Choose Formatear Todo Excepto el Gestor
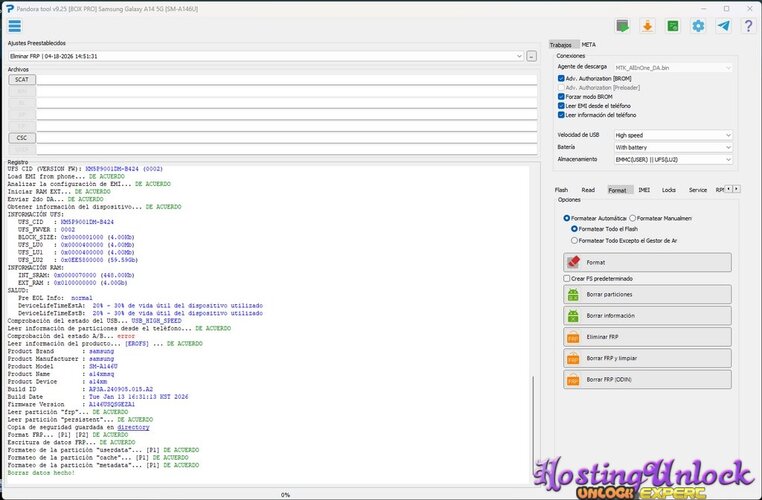 point(574,241)
